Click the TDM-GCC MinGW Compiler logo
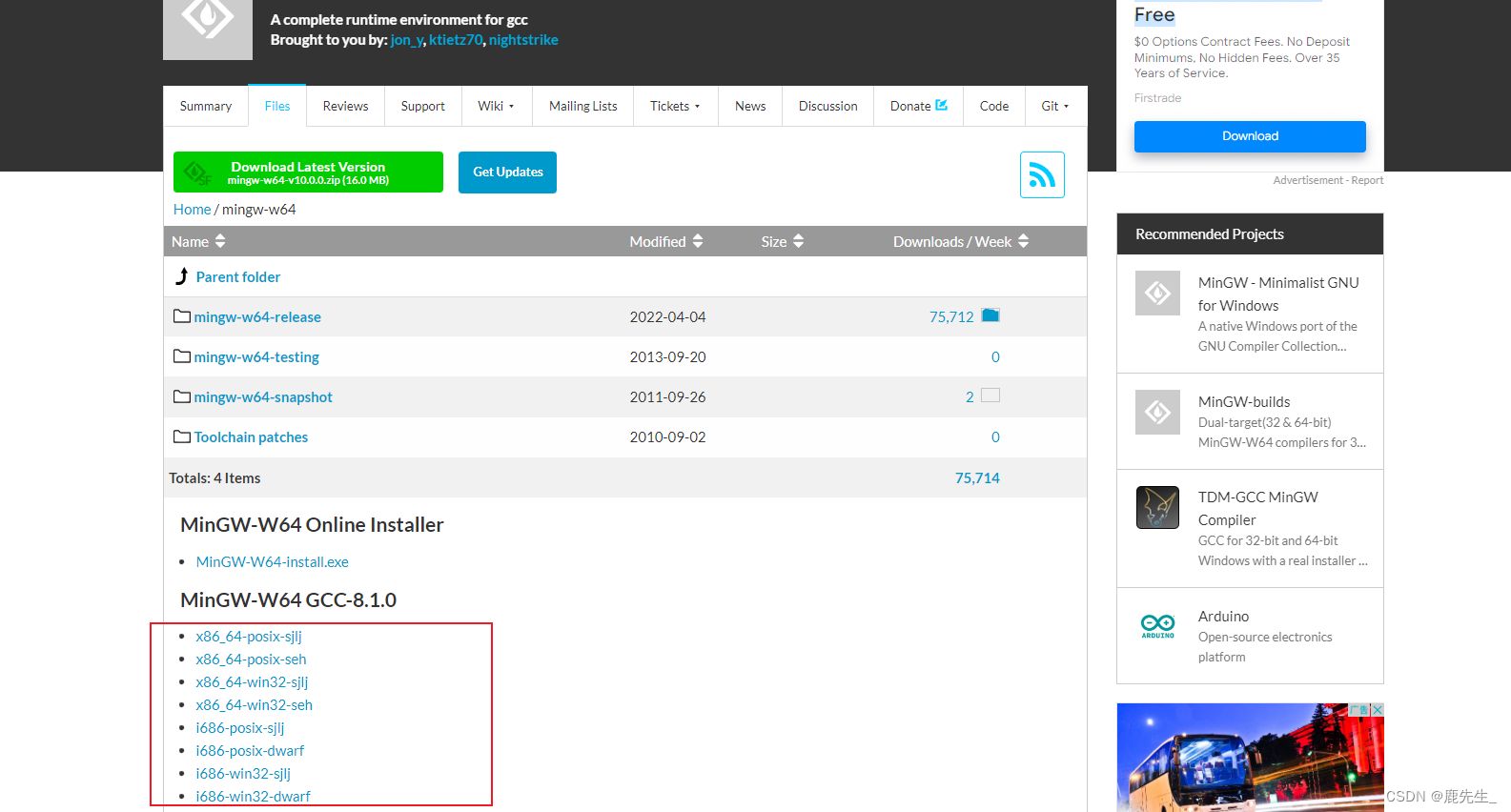1511x812 pixels. coord(1157,508)
